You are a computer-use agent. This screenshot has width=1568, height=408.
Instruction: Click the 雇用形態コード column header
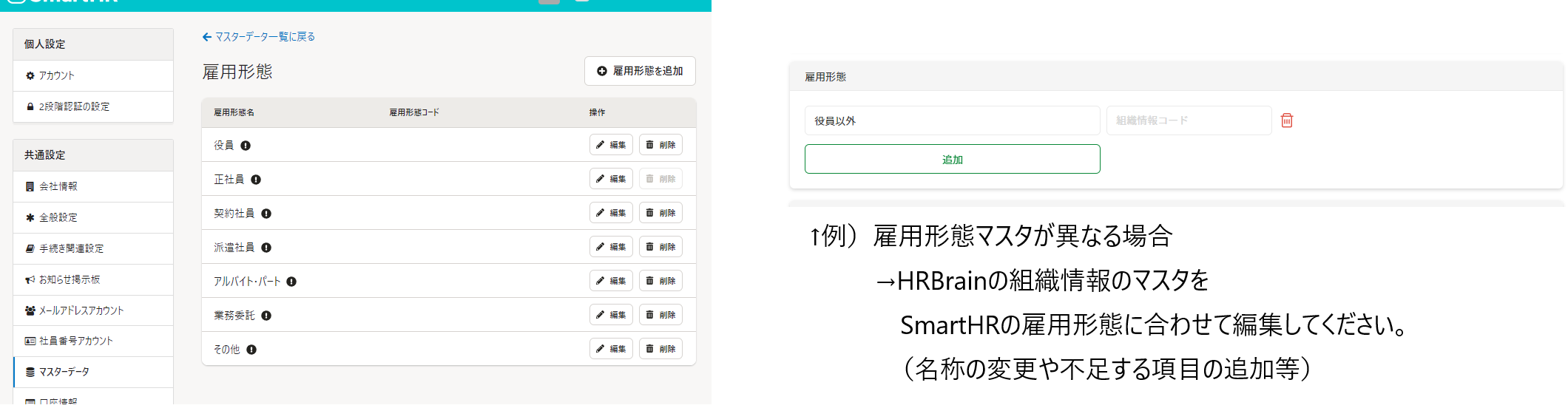coord(414,112)
